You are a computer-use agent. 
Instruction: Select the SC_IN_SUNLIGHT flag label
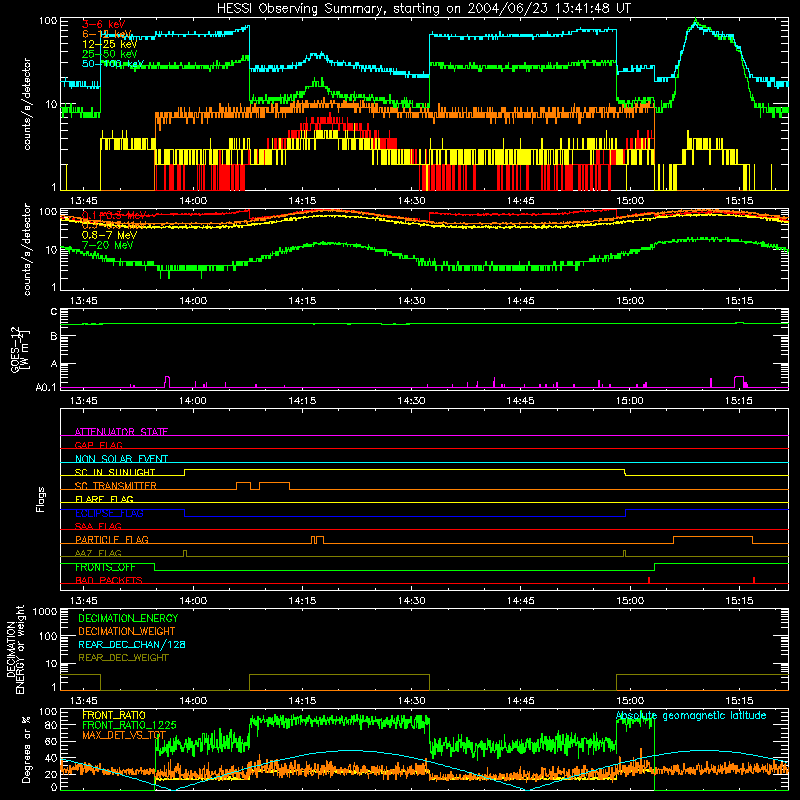click(115, 472)
